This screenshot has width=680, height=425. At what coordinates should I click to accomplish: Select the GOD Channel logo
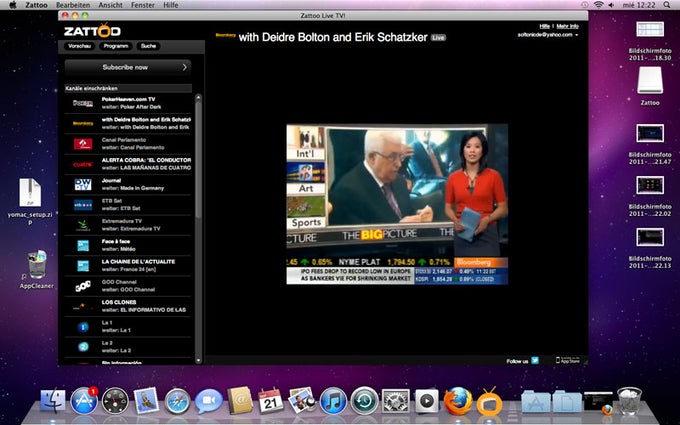pyautogui.click(x=83, y=286)
